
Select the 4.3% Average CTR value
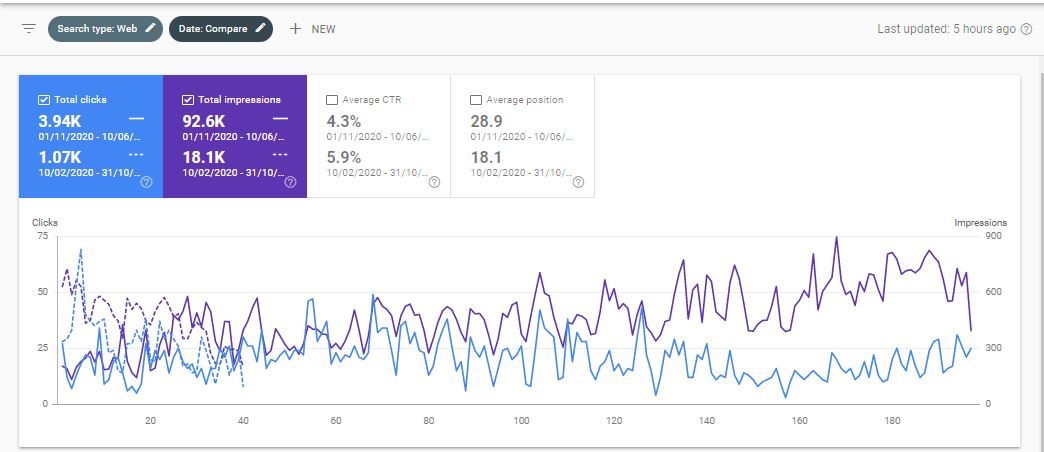point(345,120)
